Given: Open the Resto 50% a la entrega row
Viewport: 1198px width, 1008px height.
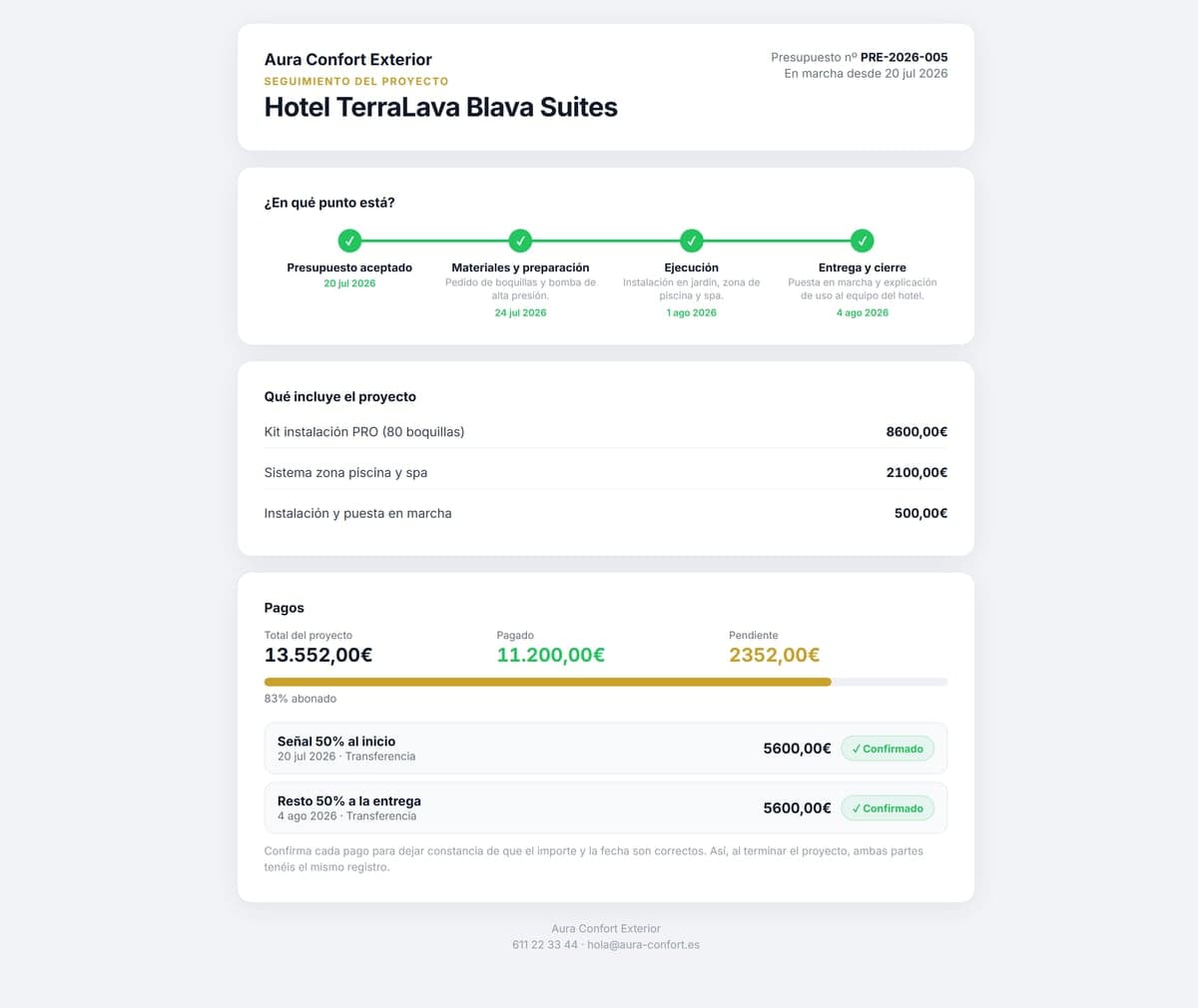Looking at the screenshot, I should 606,808.
